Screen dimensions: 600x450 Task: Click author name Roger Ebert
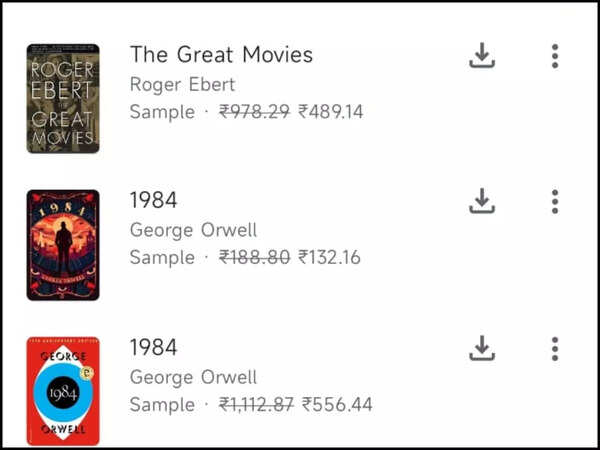tap(182, 84)
